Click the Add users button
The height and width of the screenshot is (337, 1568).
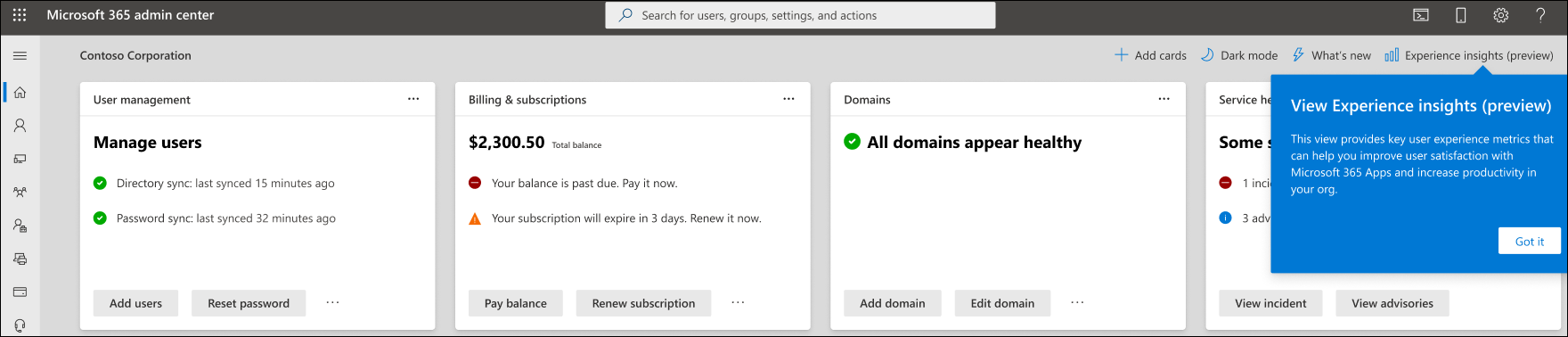coord(135,303)
